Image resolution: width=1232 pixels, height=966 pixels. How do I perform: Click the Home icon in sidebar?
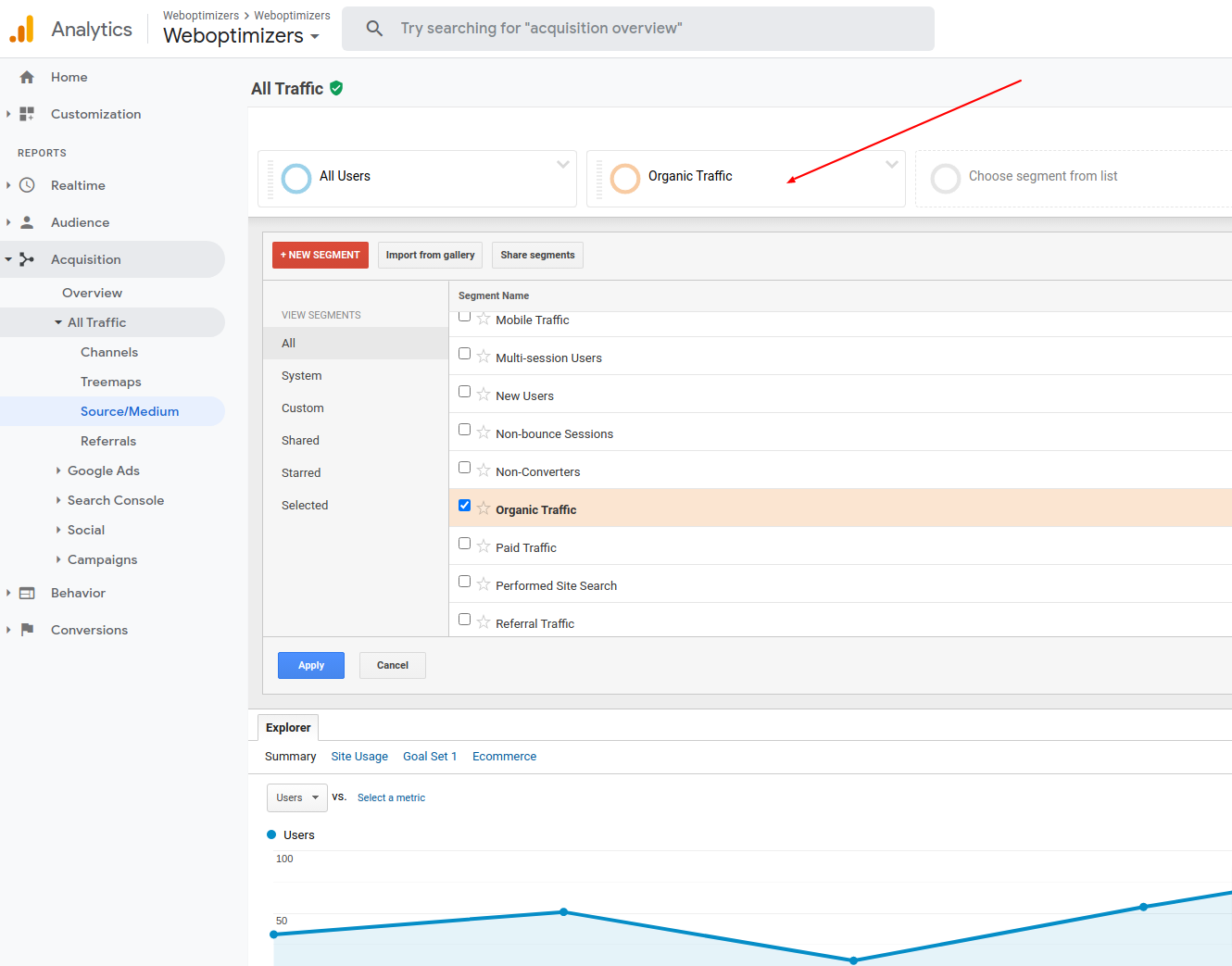coord(27,78)
